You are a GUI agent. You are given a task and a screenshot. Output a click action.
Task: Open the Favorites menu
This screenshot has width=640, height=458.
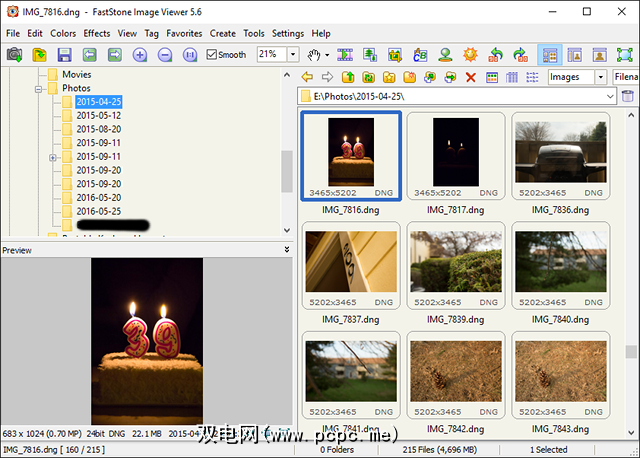[x=184, y=33]
